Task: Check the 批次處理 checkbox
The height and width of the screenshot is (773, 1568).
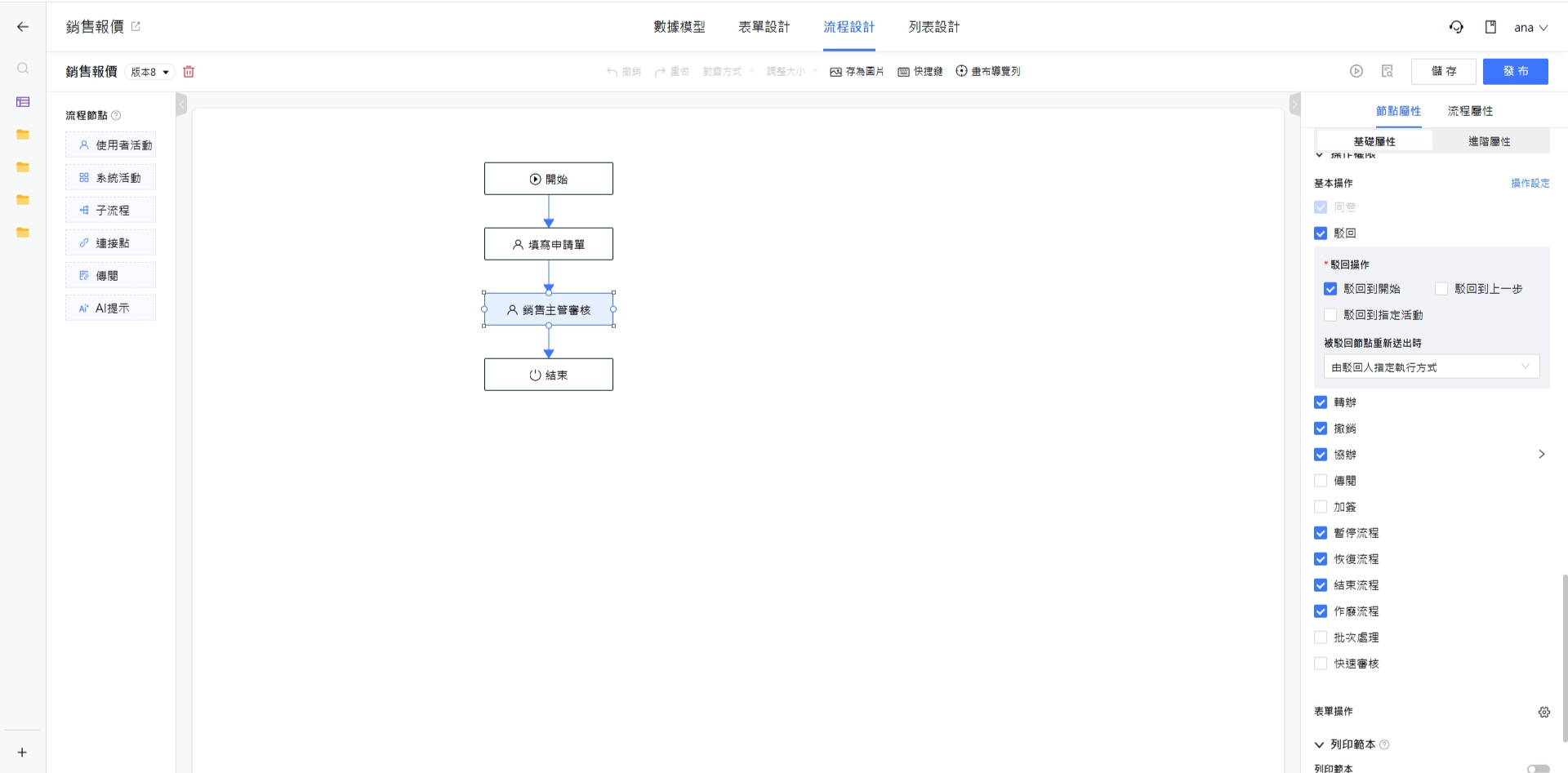Action: (1321, 638)
